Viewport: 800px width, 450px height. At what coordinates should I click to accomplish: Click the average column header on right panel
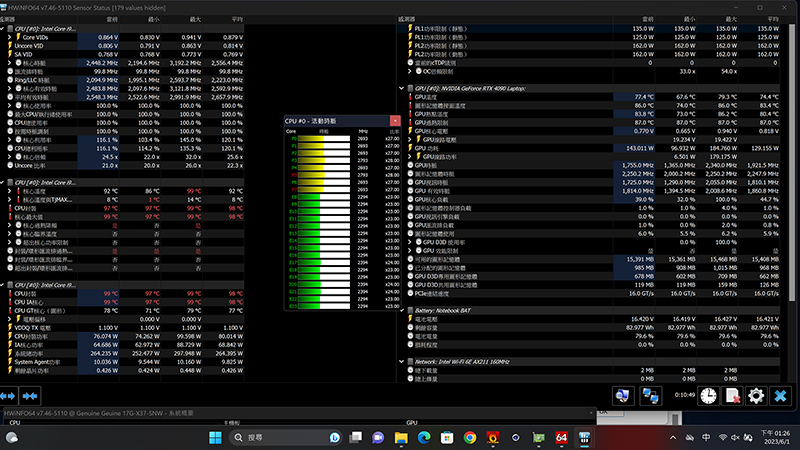click(765, 19)
